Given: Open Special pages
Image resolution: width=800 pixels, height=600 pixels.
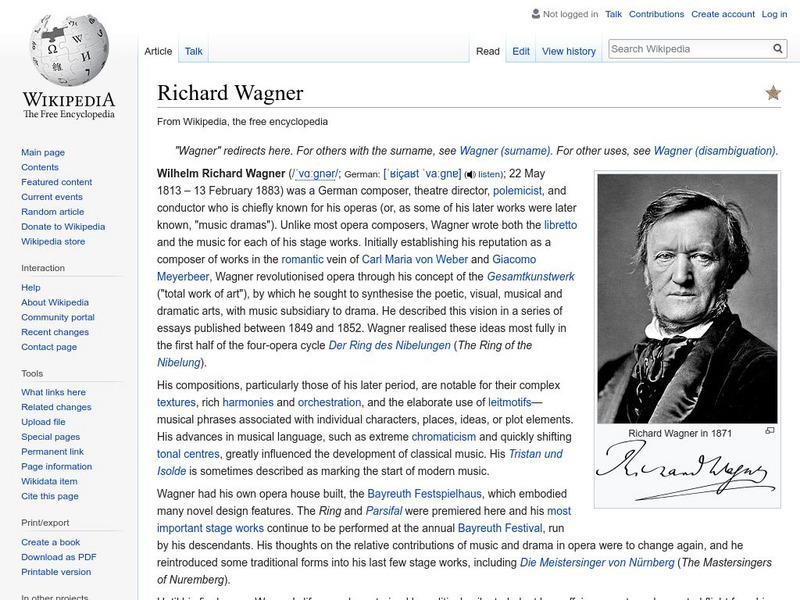Looking at the screenshot, I should coord(51,436).
